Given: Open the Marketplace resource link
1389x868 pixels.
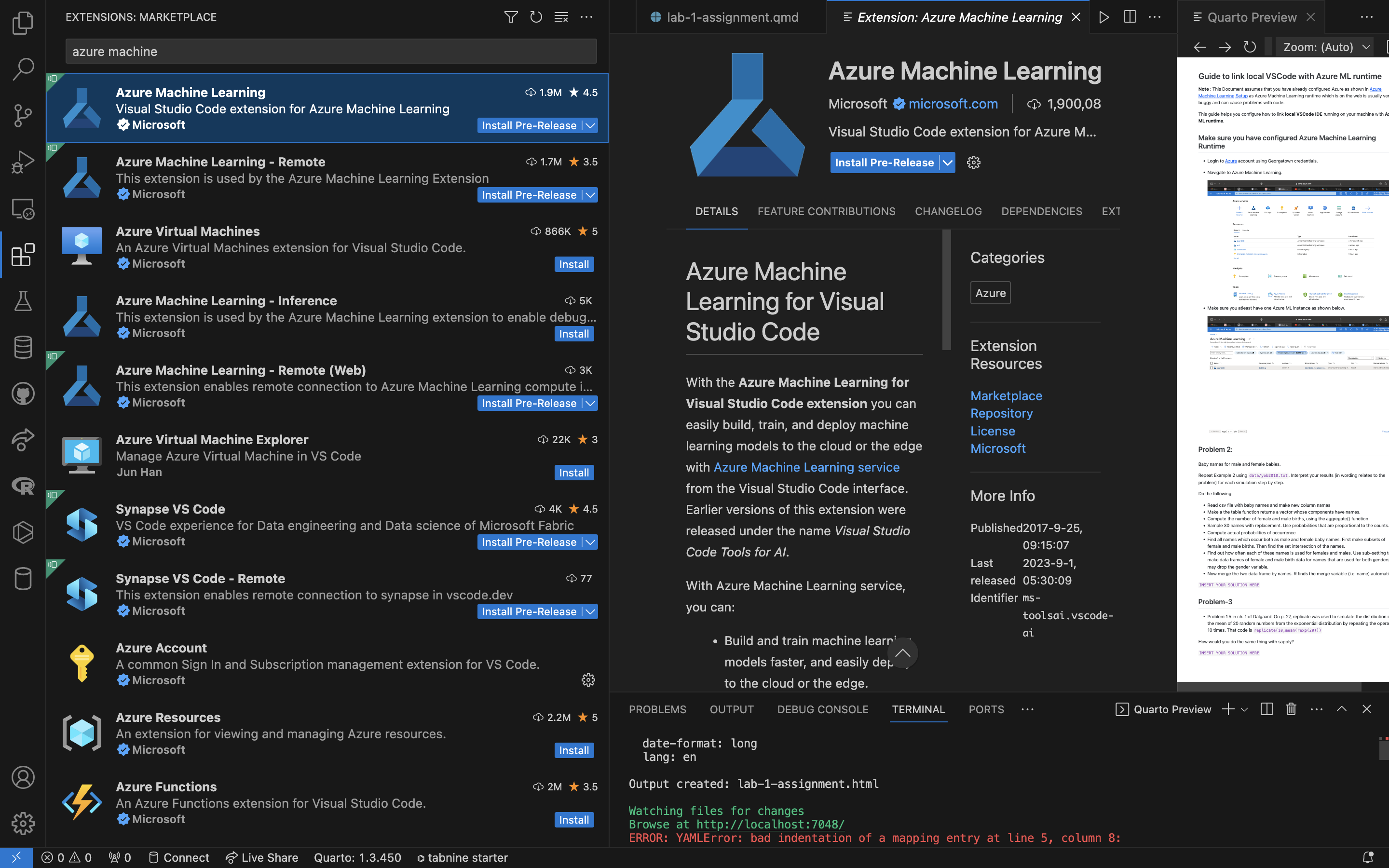Looking at the screenshot, I should coord(1006,395).
